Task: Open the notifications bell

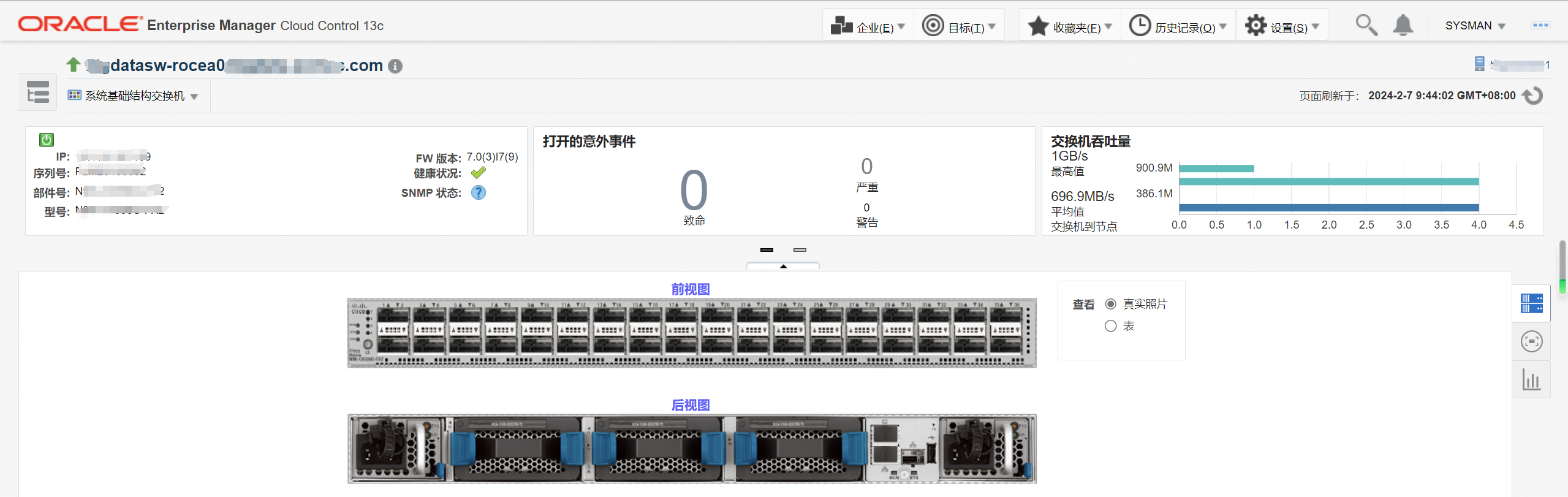Action: click(1403, 26)
